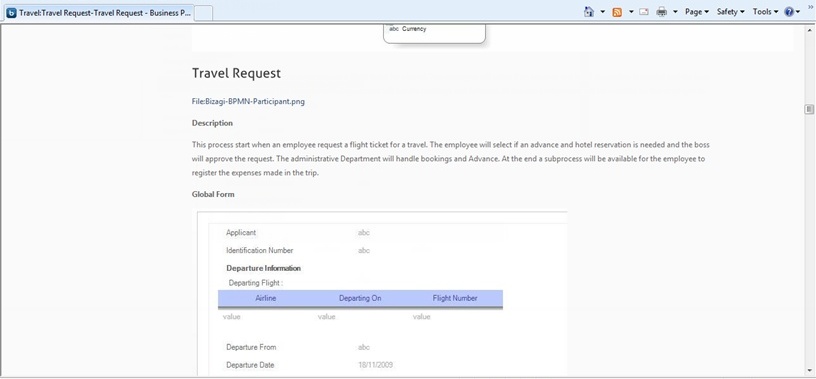Image resolution: width=816 pixels, height=379 pixels.
Task: Click the Departure Information section title
Action: coord(264,268)
